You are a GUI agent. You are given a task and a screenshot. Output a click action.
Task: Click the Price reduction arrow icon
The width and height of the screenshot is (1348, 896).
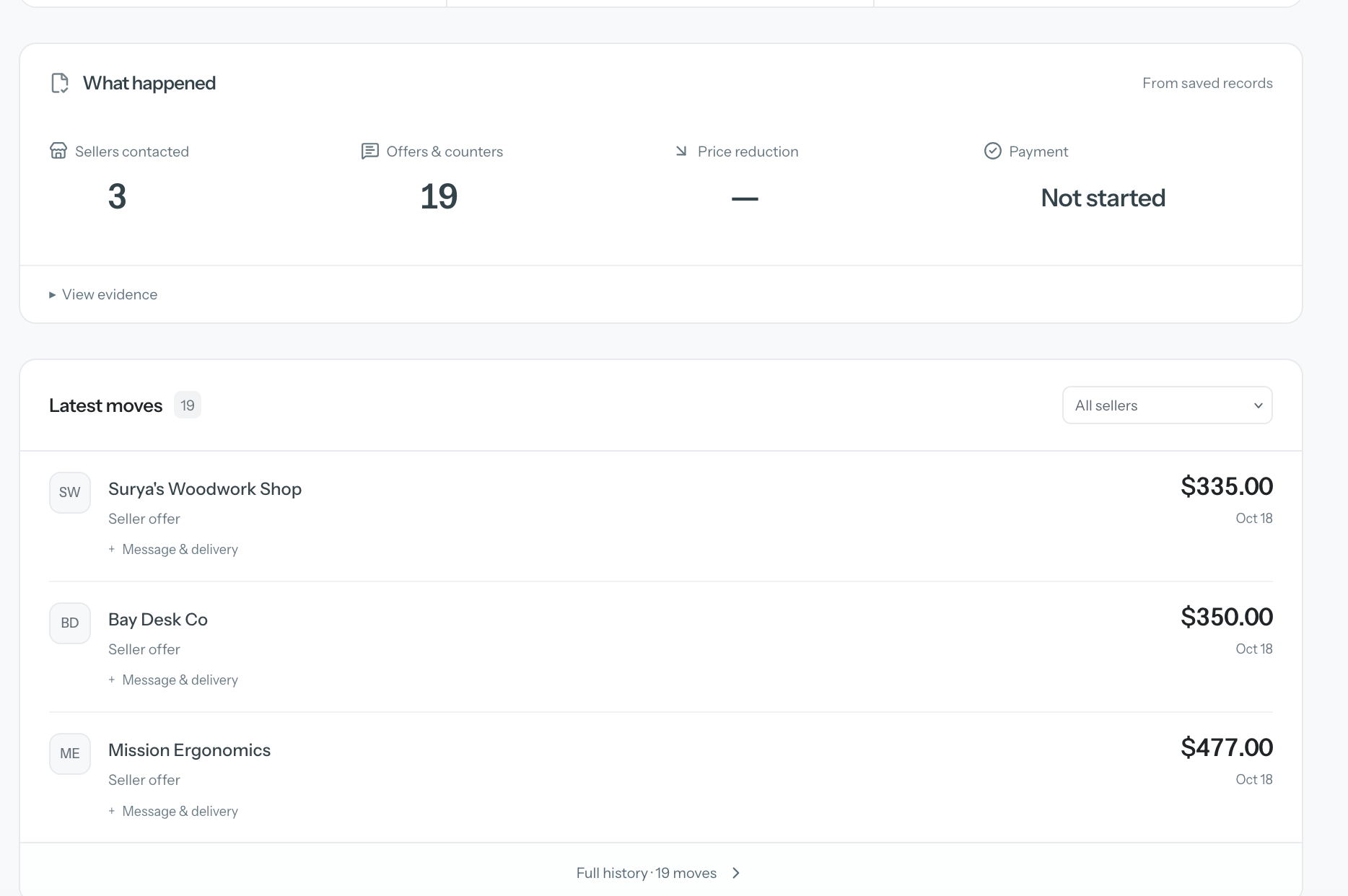tap(681, 151)
